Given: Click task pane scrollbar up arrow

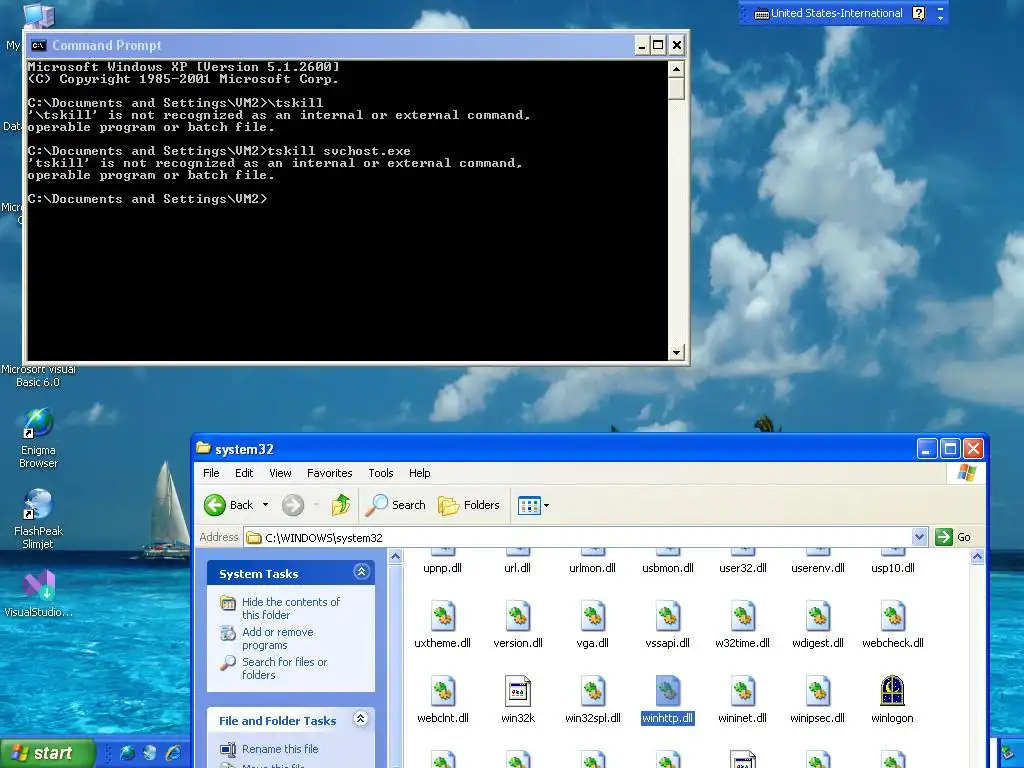Looking at the screenshot, I should [x=395, y=557].
